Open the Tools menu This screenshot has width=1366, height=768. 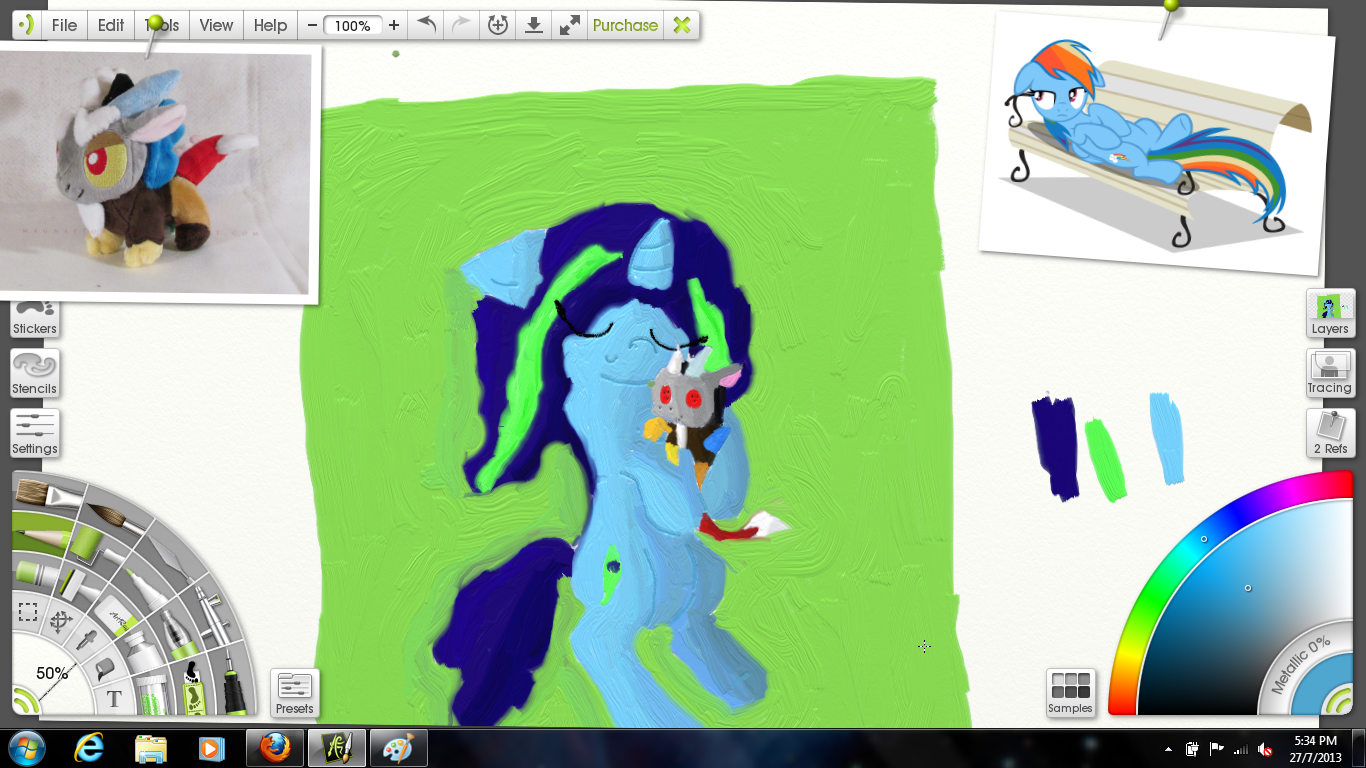click(x=162, y=25)
